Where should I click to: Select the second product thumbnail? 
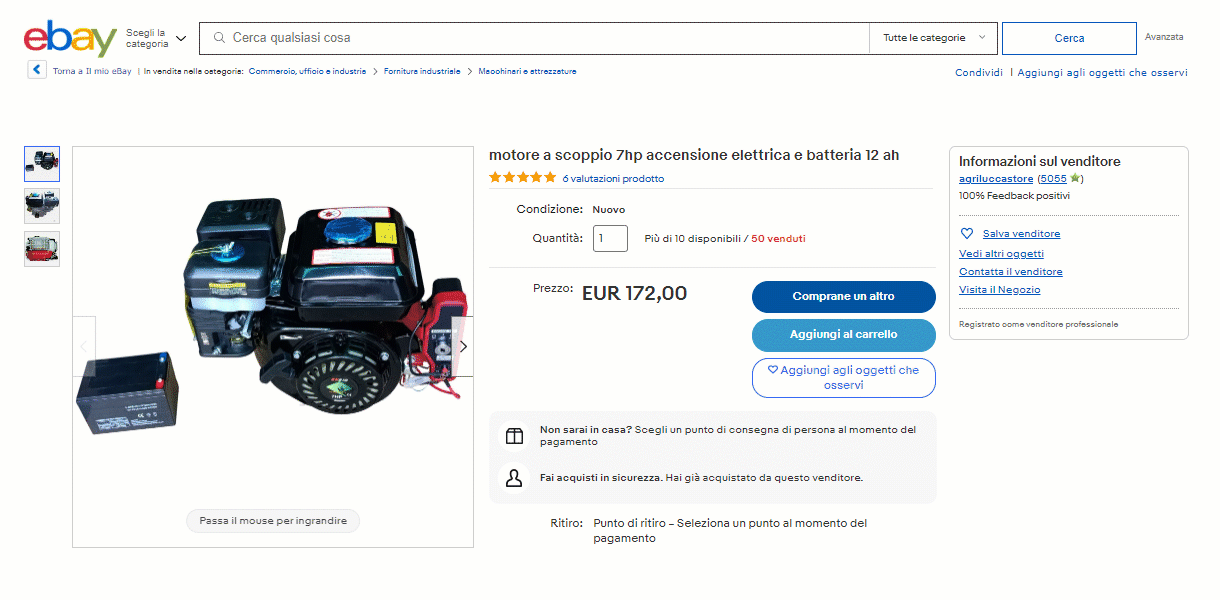tap(42, 206)
